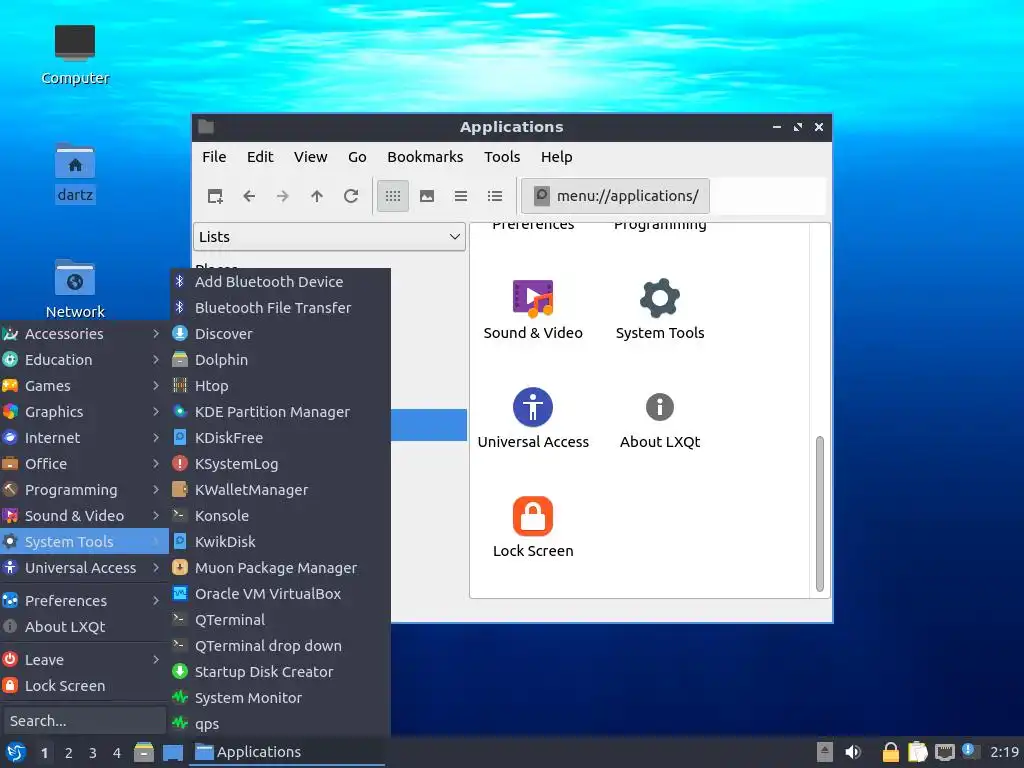The width and height of the screenshot is (1024, 768).
Task: Launch KDiskFree
Action: pyautogui.click(x=280, y=438)
